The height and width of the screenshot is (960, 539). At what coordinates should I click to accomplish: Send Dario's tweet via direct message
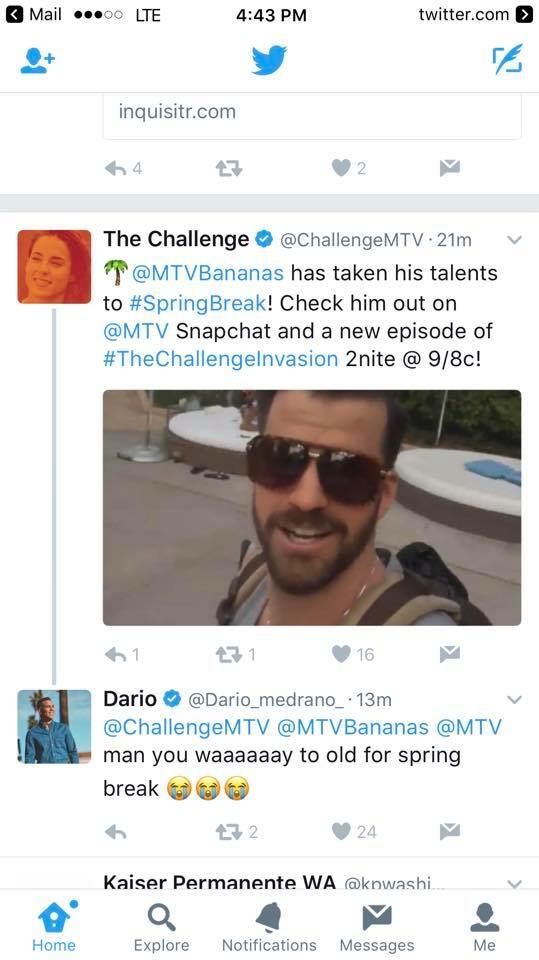(450, 831)
